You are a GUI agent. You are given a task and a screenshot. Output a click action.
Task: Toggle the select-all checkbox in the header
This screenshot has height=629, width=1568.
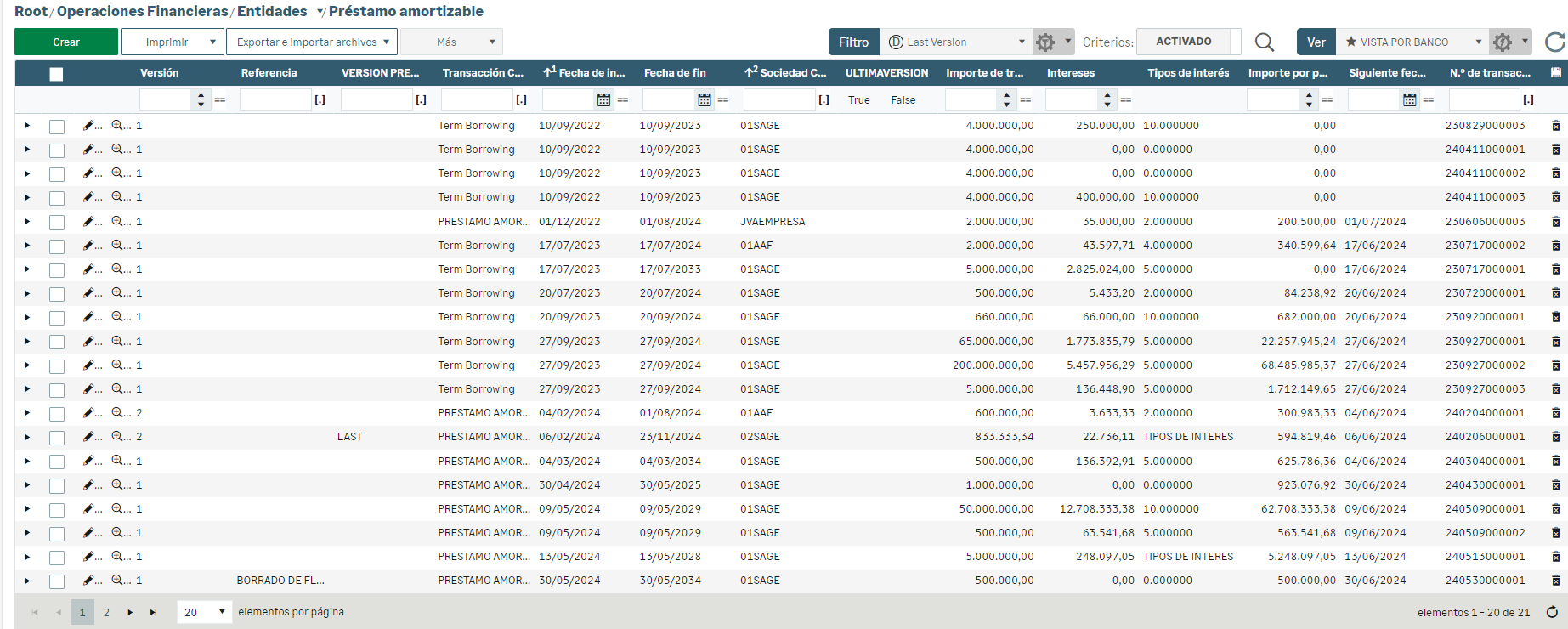(56, 74)
